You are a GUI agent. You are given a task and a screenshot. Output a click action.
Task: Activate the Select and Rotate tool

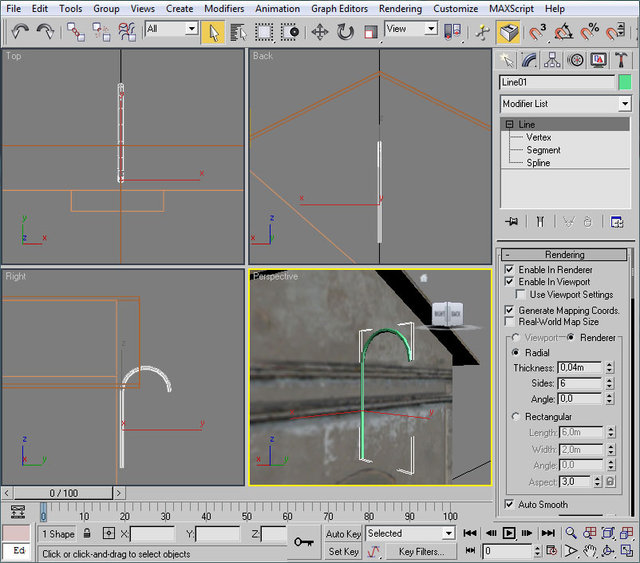pos(345,31)
